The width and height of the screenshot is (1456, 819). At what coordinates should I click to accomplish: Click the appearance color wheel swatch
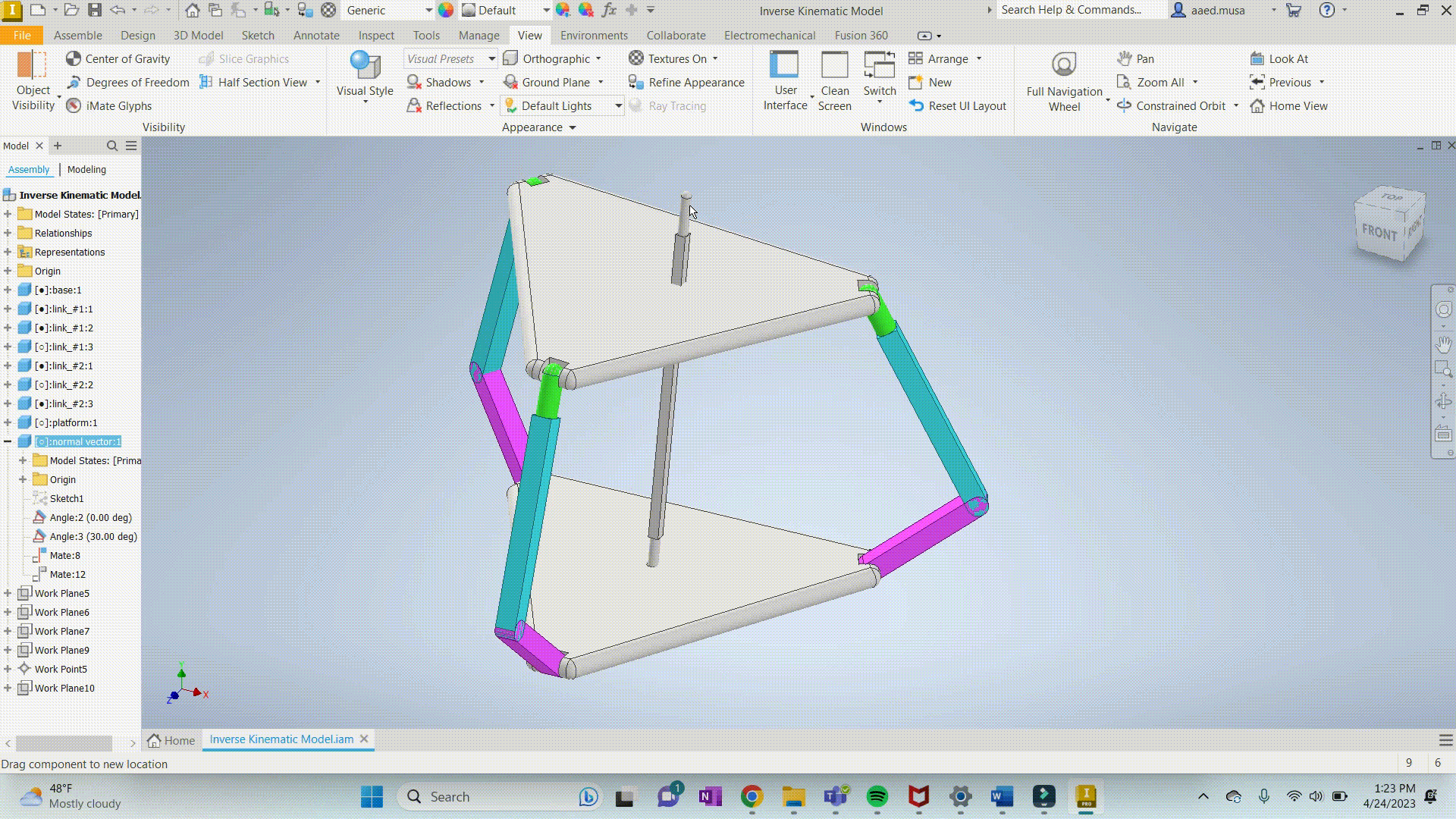tap(446, 11)
